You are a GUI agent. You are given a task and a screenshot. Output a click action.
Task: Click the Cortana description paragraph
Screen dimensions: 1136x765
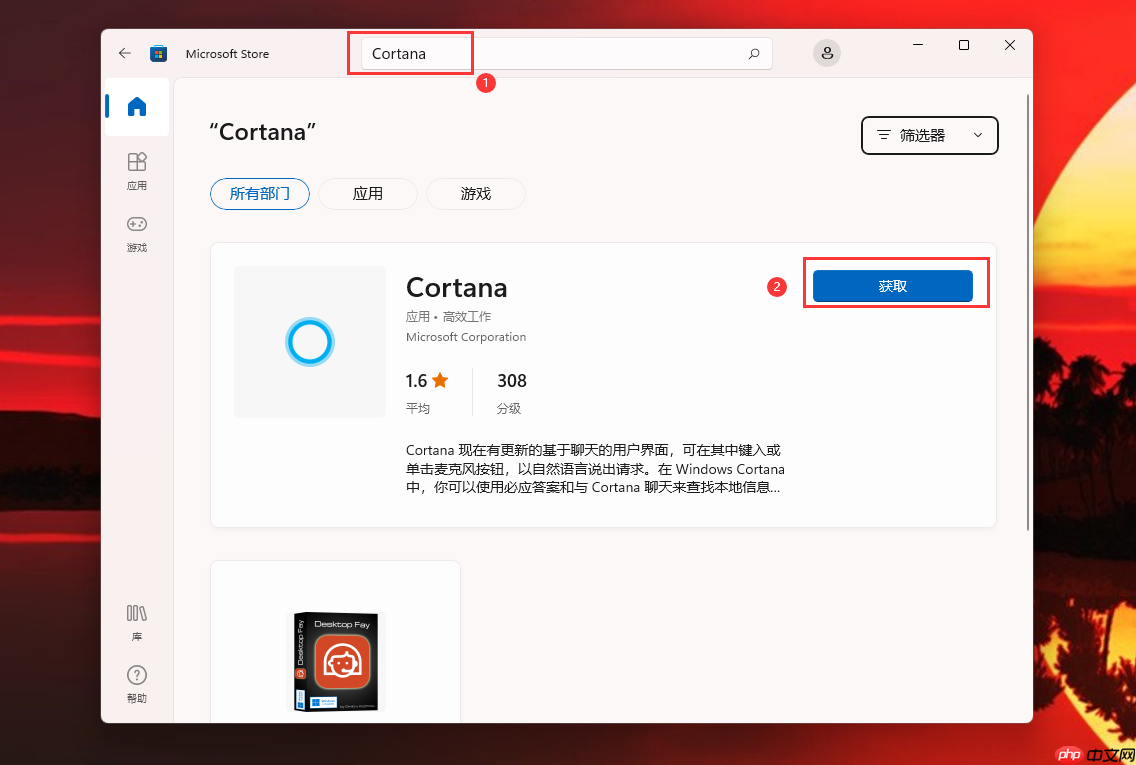click(595, 469)
